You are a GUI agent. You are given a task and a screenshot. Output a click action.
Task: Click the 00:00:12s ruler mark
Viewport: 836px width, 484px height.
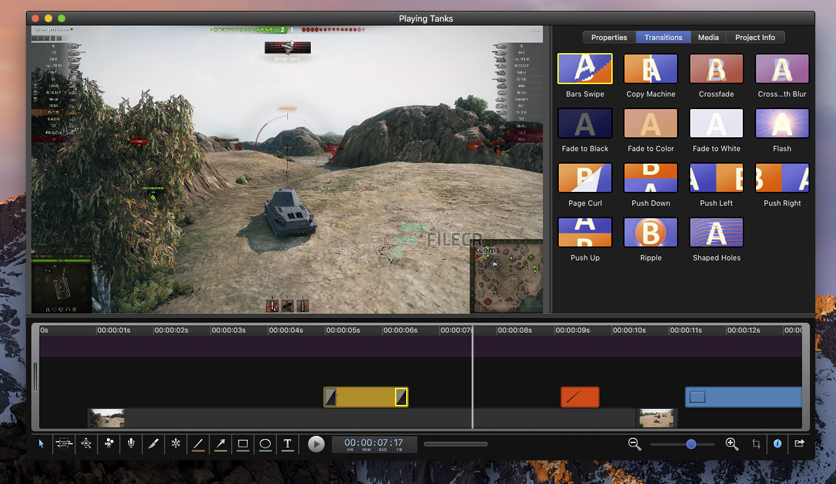pos(744,330)
